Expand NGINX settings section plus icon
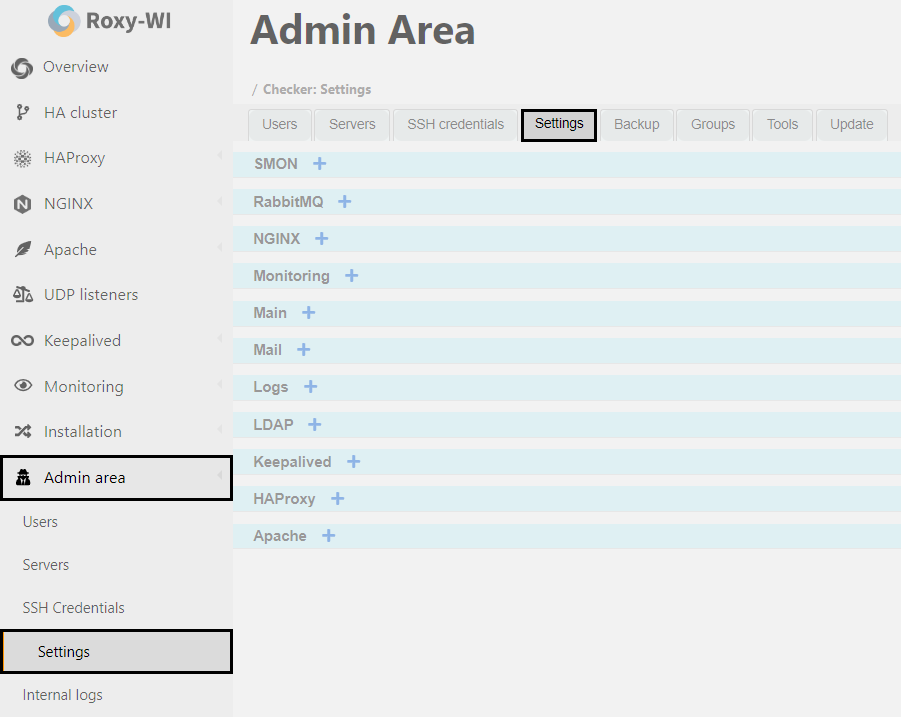This screenshot has height=717, width=901. coord(321,238)
